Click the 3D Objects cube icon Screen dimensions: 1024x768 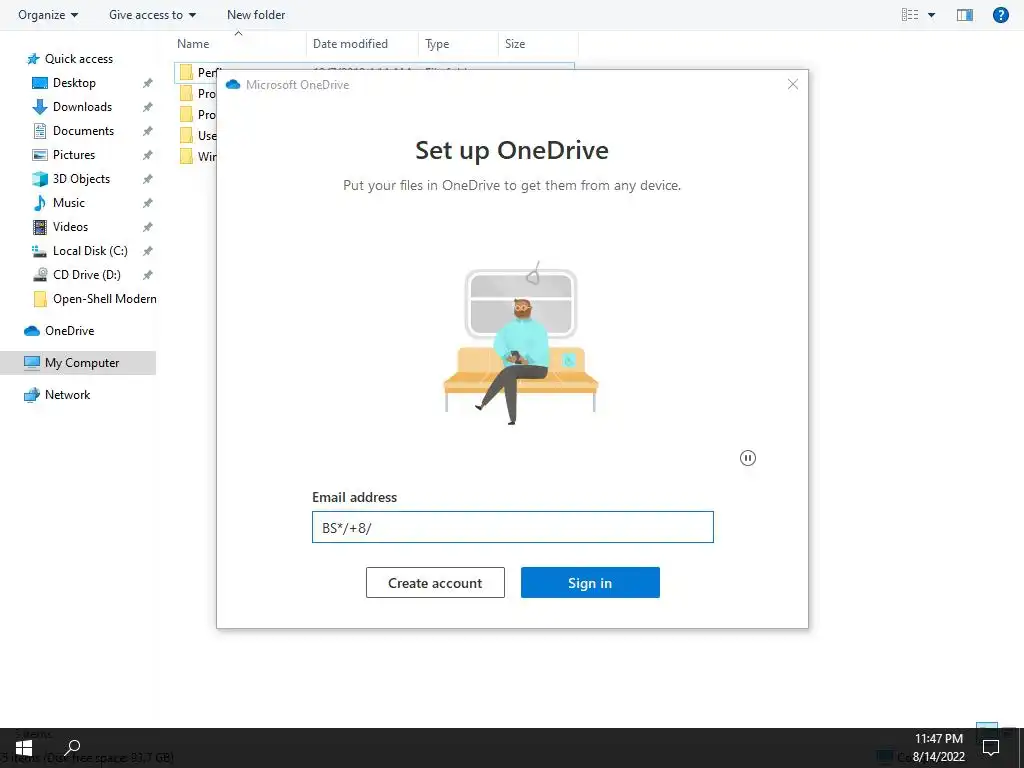coord(40,179)
